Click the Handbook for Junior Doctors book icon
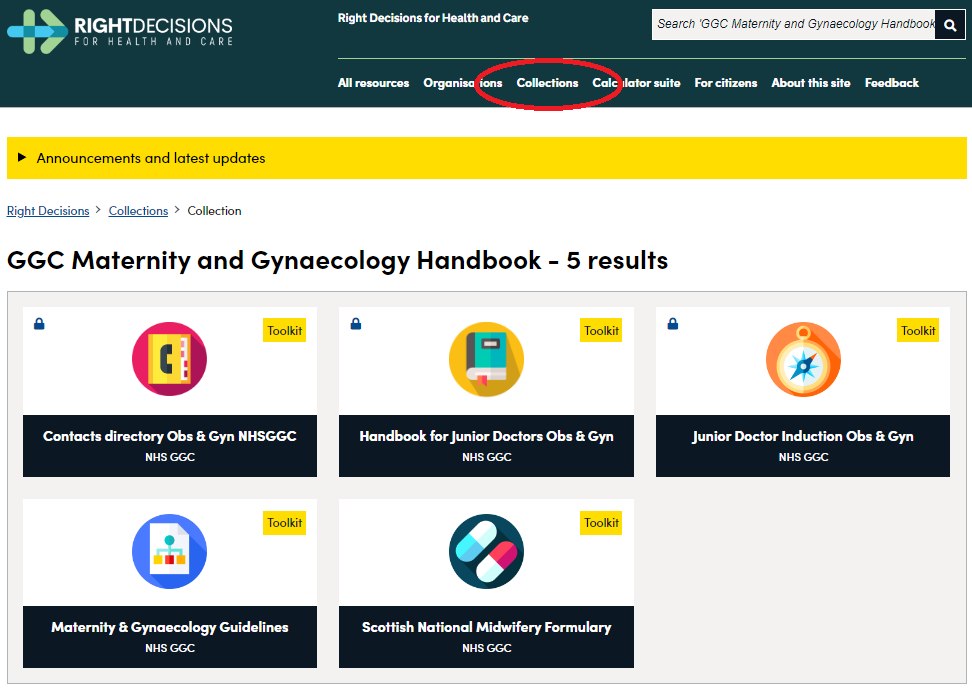The height and width of the screenshot is (691, 972). [x=486, y=359]
